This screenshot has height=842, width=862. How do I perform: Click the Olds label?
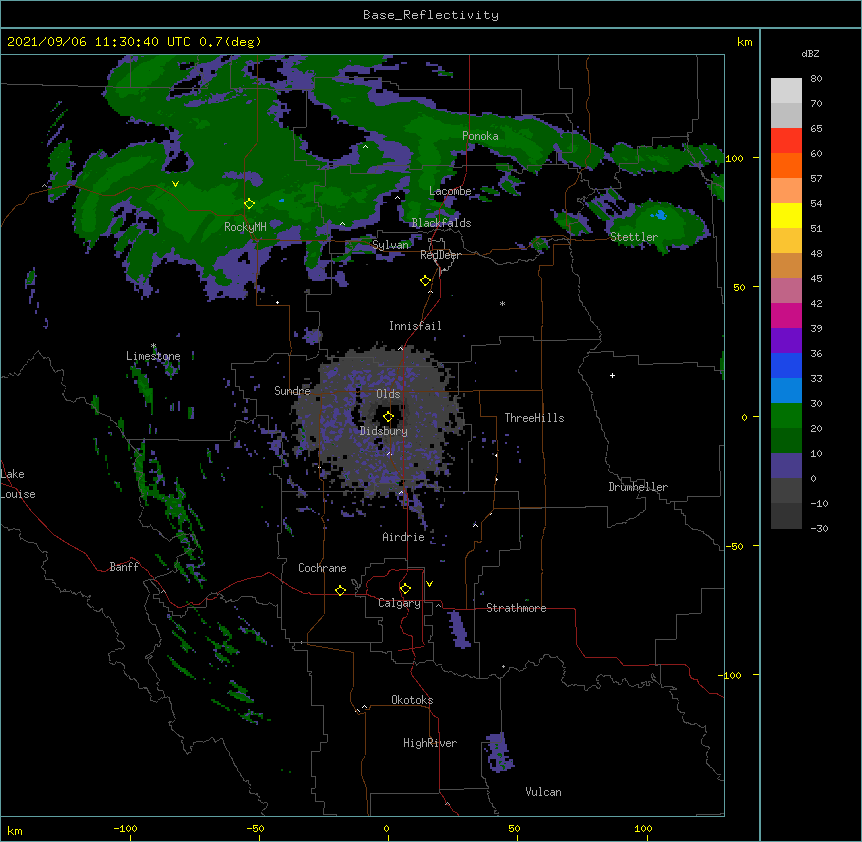[x=388, y=394]
